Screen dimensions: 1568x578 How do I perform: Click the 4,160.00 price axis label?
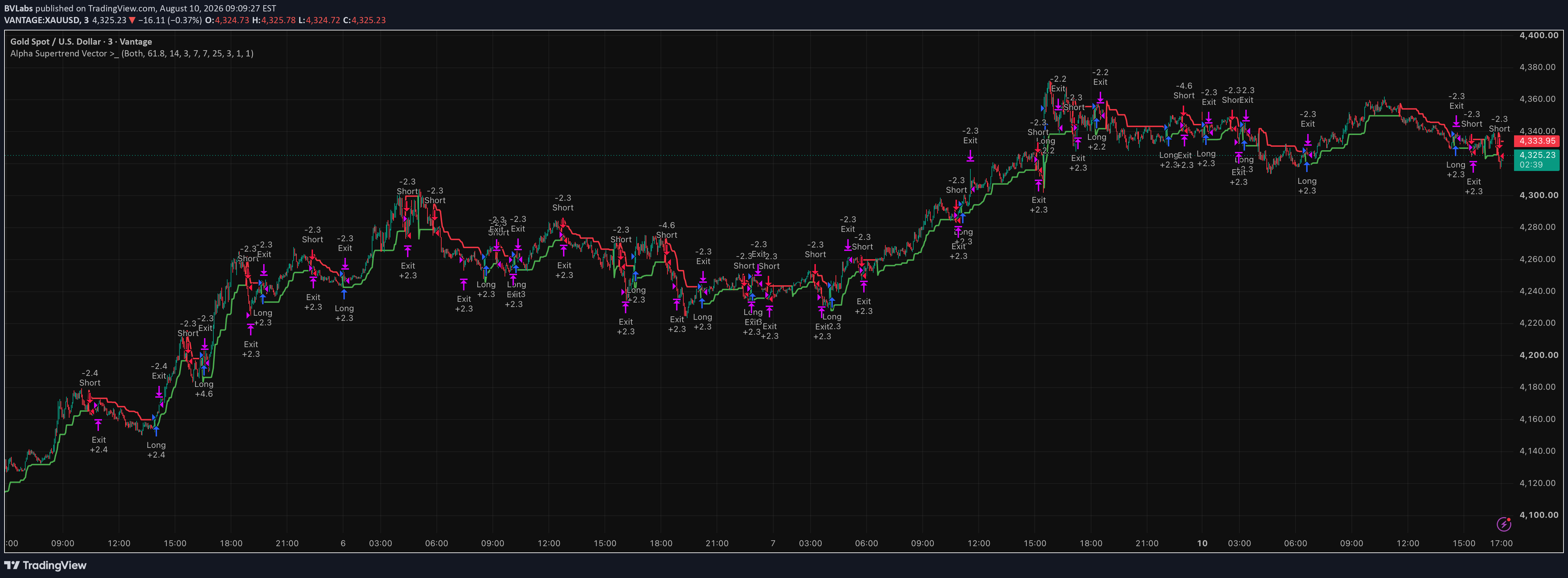[1537, 418]
